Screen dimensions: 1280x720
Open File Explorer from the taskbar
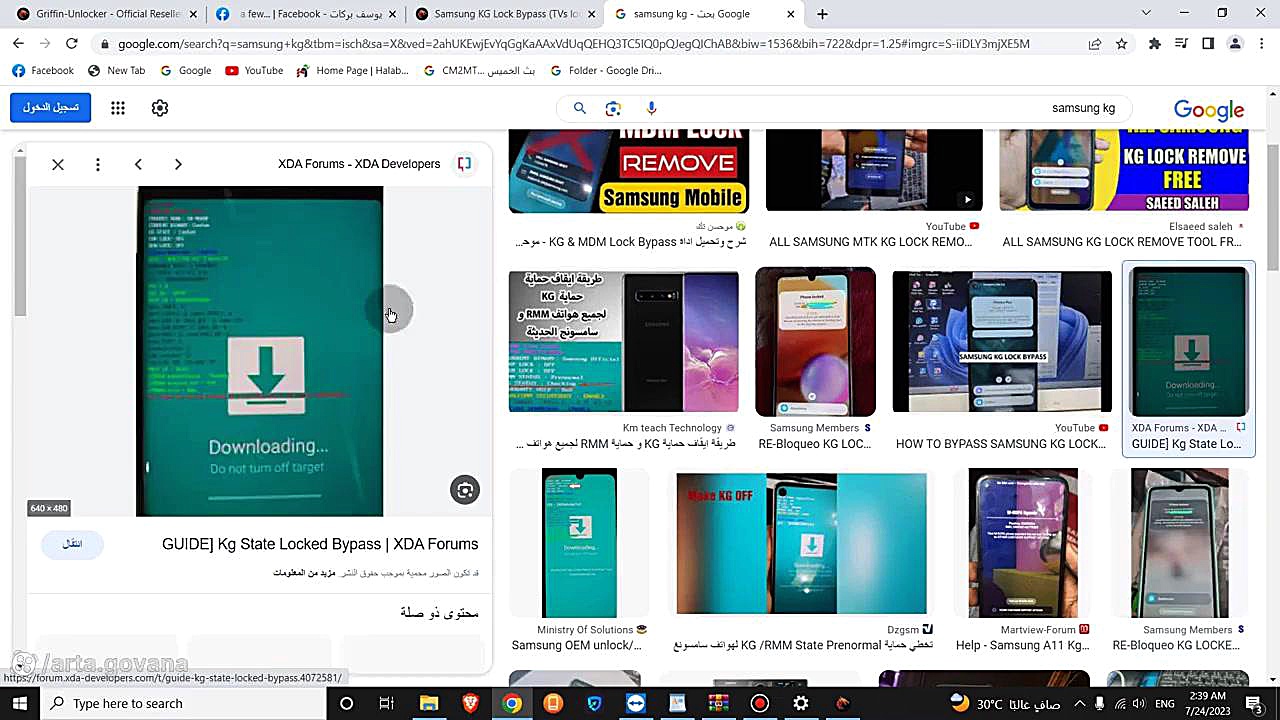point(429,703)
